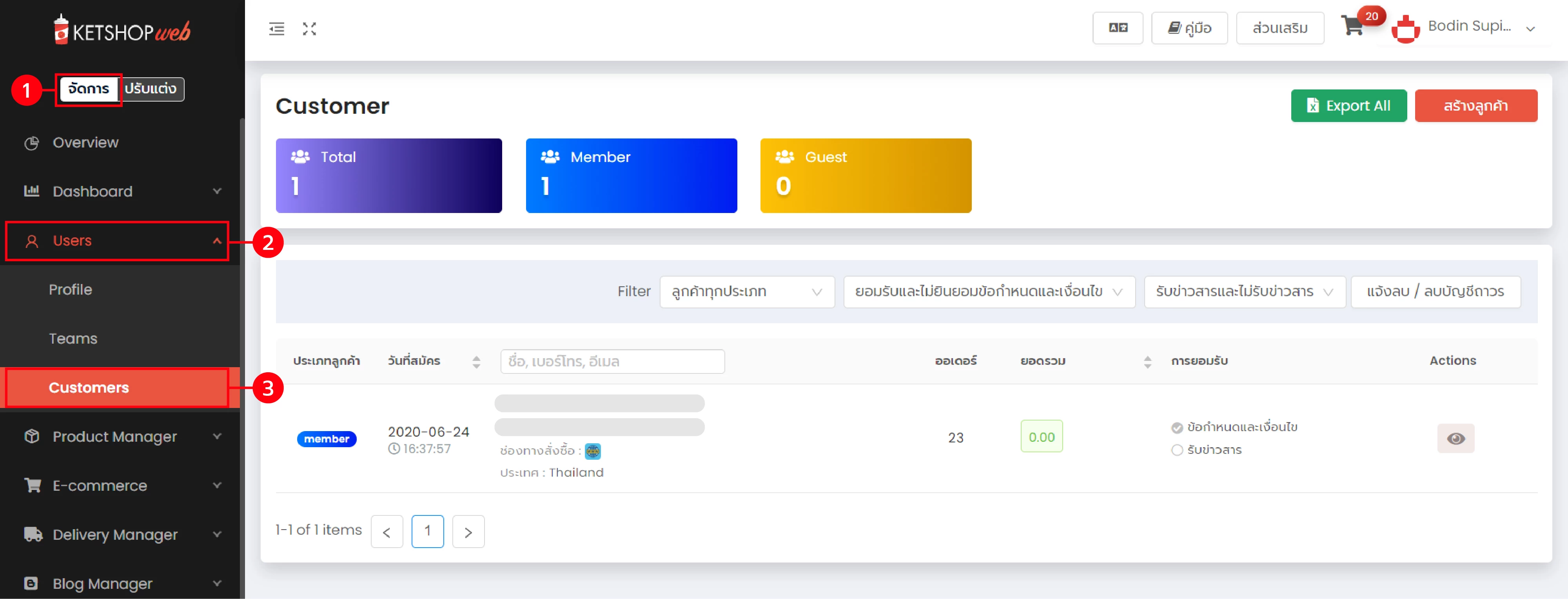
Task: Click the 1-1 of 1 items text
Action: [318, 530]
